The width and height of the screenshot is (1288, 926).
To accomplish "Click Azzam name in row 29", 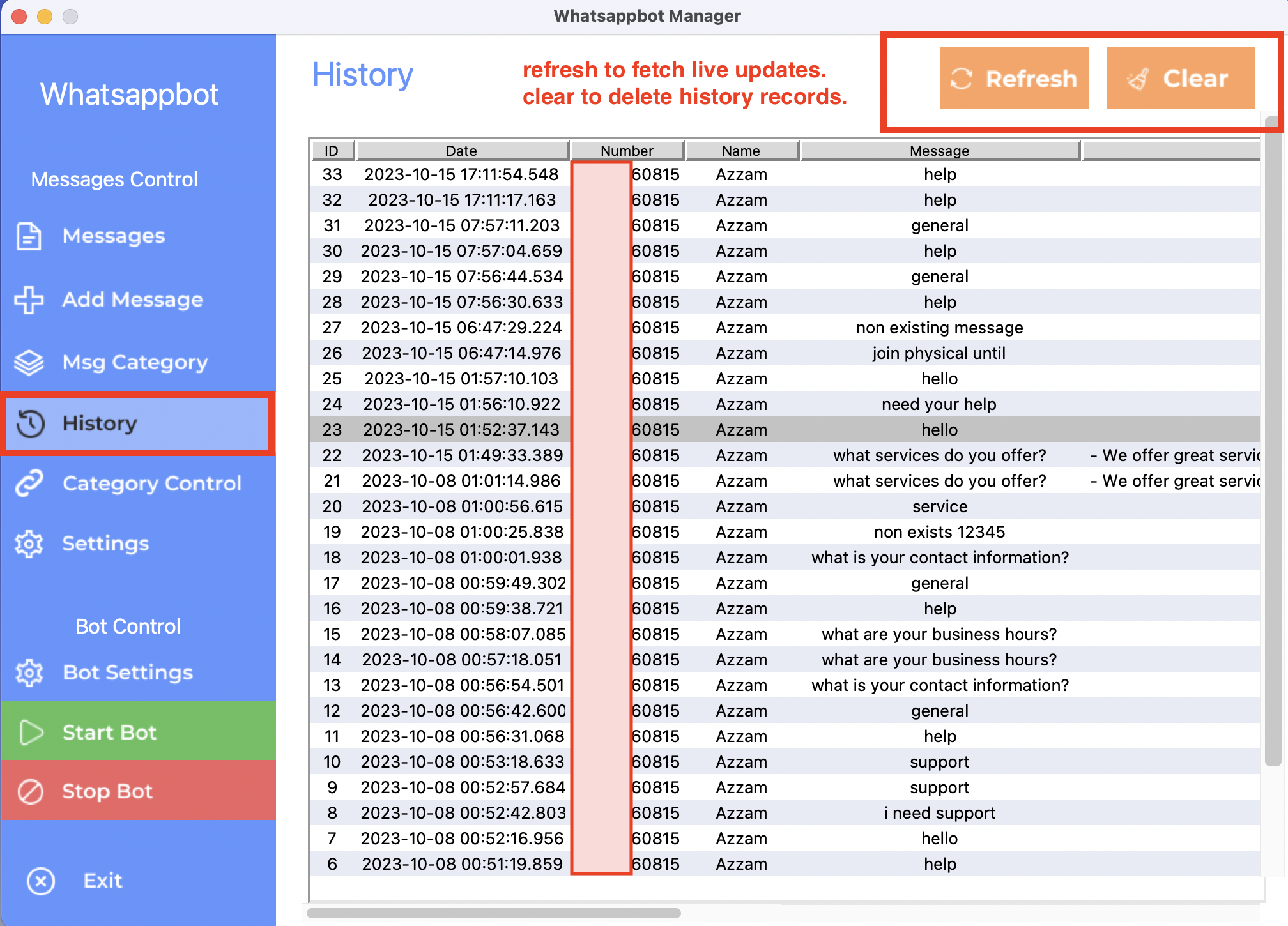I will pyautogui.click(x=741, y=277).
